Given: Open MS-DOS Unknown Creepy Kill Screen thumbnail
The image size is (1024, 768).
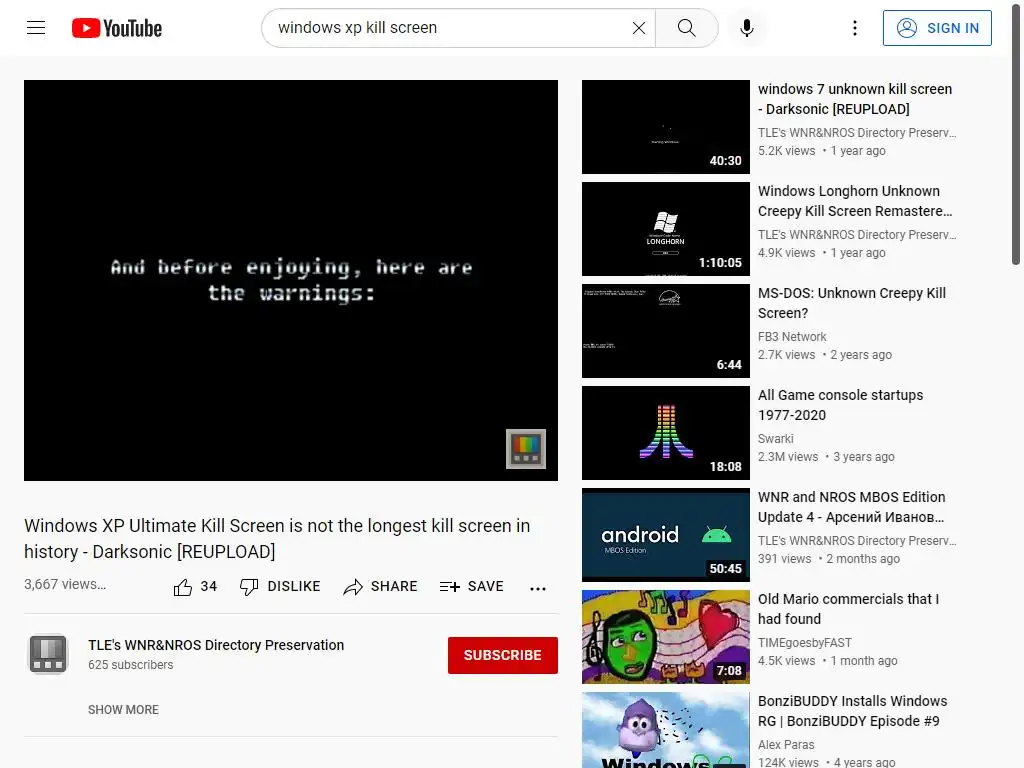Looking at the screenshot, I should tap(665, 330).
